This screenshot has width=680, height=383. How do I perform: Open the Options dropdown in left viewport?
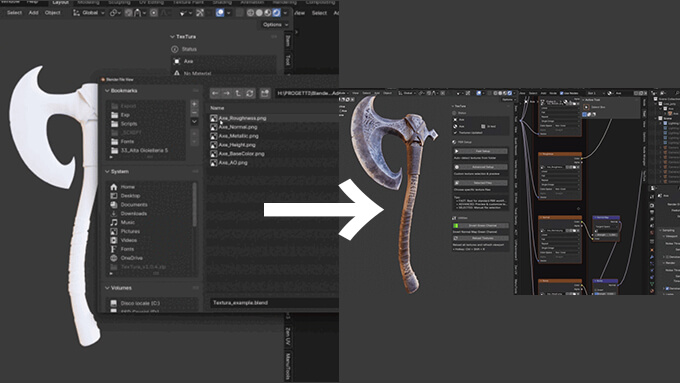(275, 25)
